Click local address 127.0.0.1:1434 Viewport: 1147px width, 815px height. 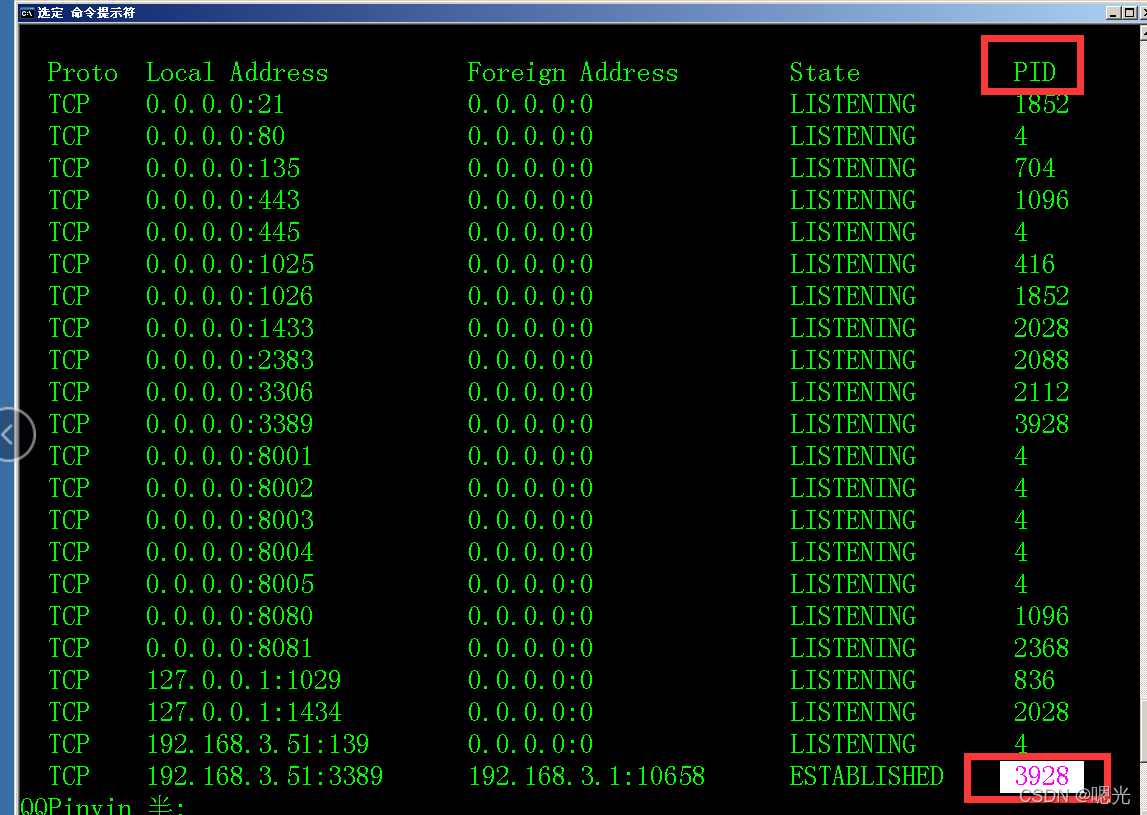[x=244, y=712]
